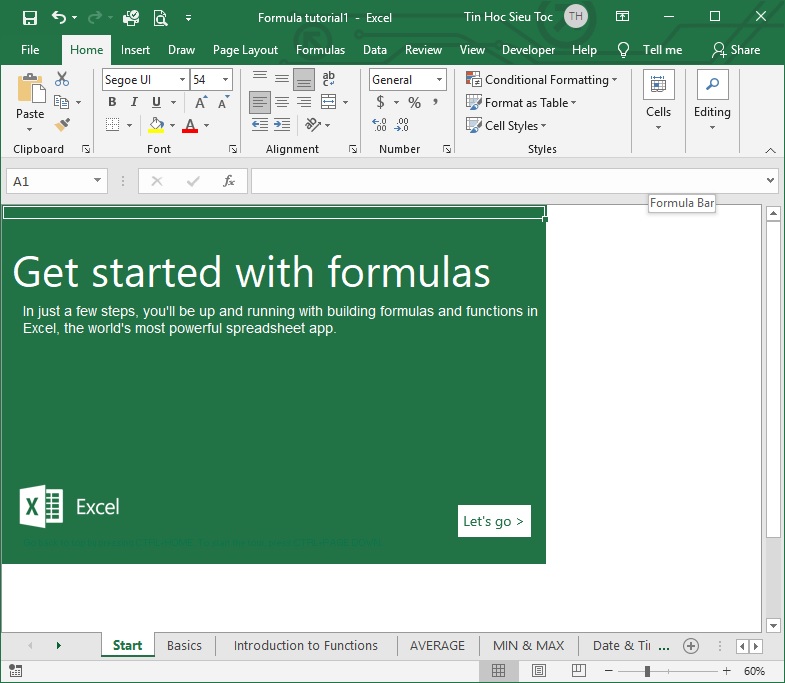
Task: Click the vertical scrollbar down arrow
Action: click(x=773, y=625)
